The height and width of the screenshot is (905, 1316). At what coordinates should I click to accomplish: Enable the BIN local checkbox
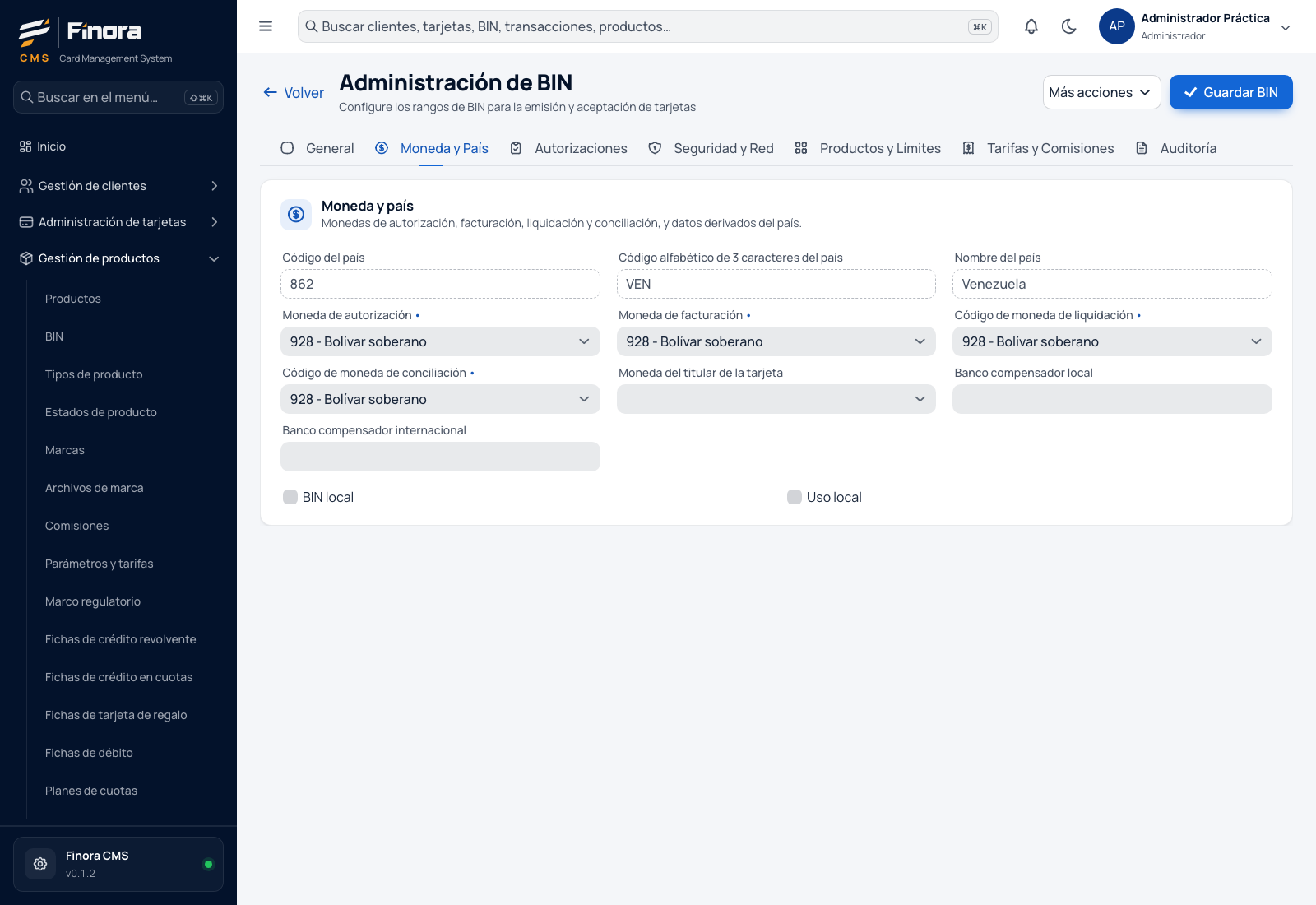coord(290,497)
